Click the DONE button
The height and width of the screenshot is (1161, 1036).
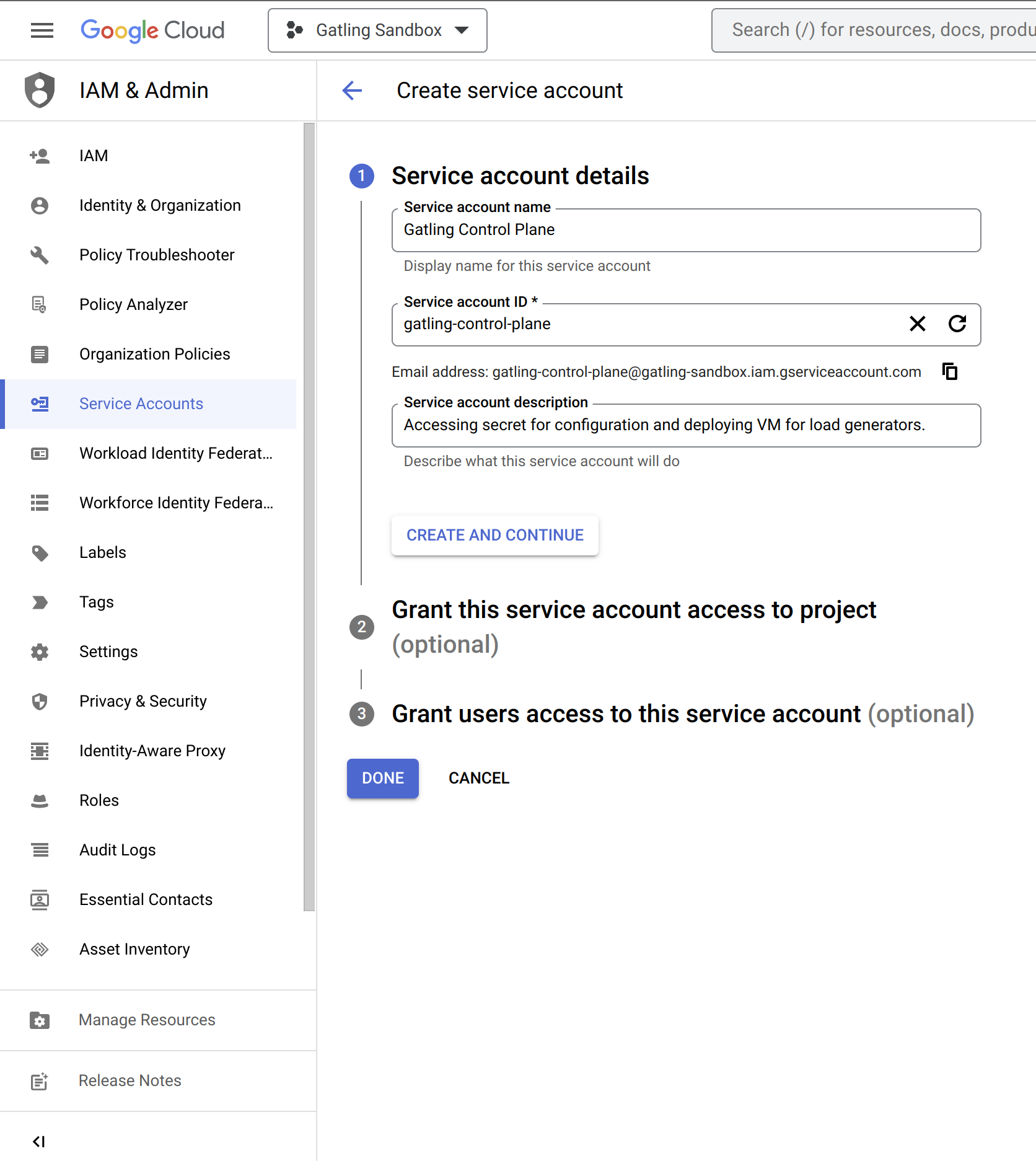[x=383, y=778]
